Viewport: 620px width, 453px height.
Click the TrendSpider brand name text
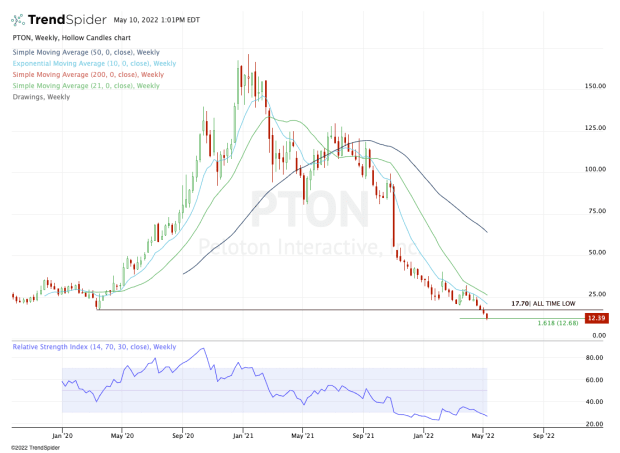67,20
